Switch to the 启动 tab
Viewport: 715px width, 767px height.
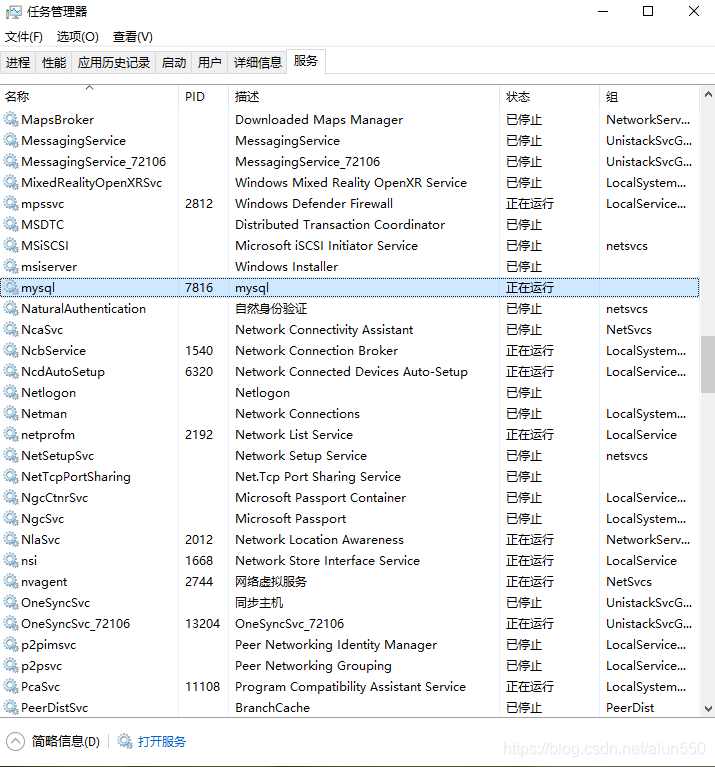pyautogui.click(x=174, y=63)
